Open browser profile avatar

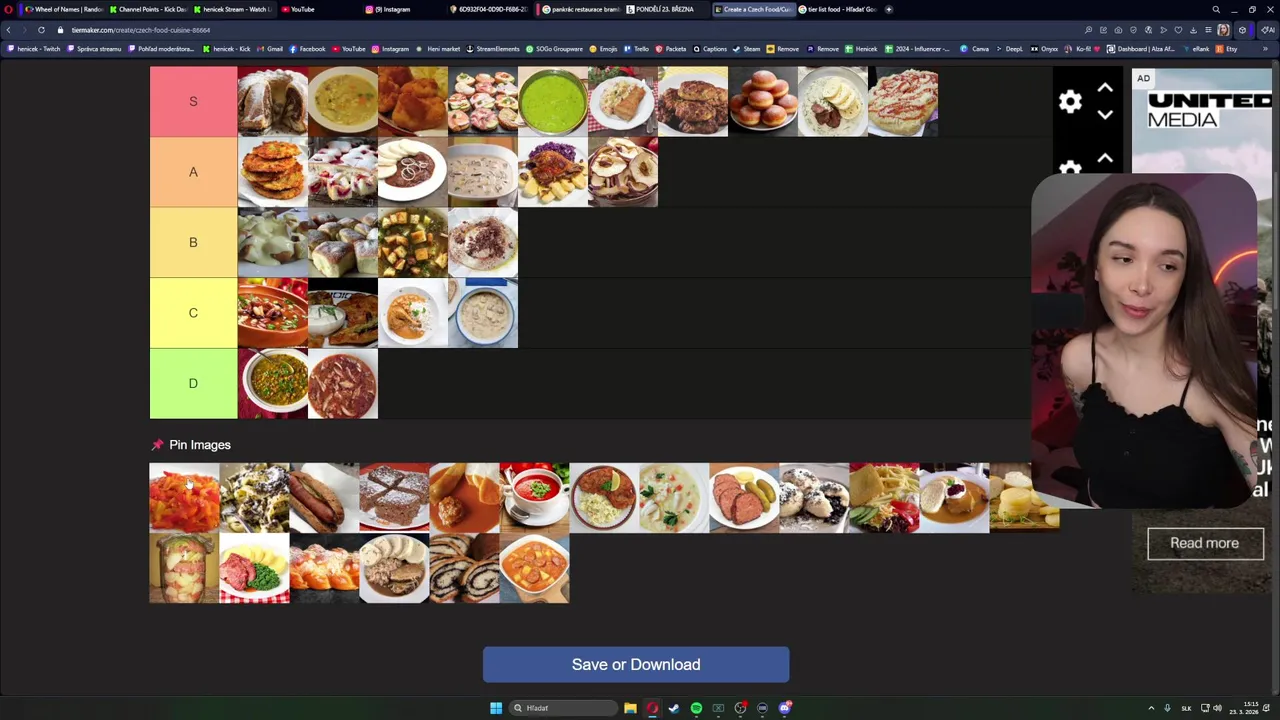1223,30
